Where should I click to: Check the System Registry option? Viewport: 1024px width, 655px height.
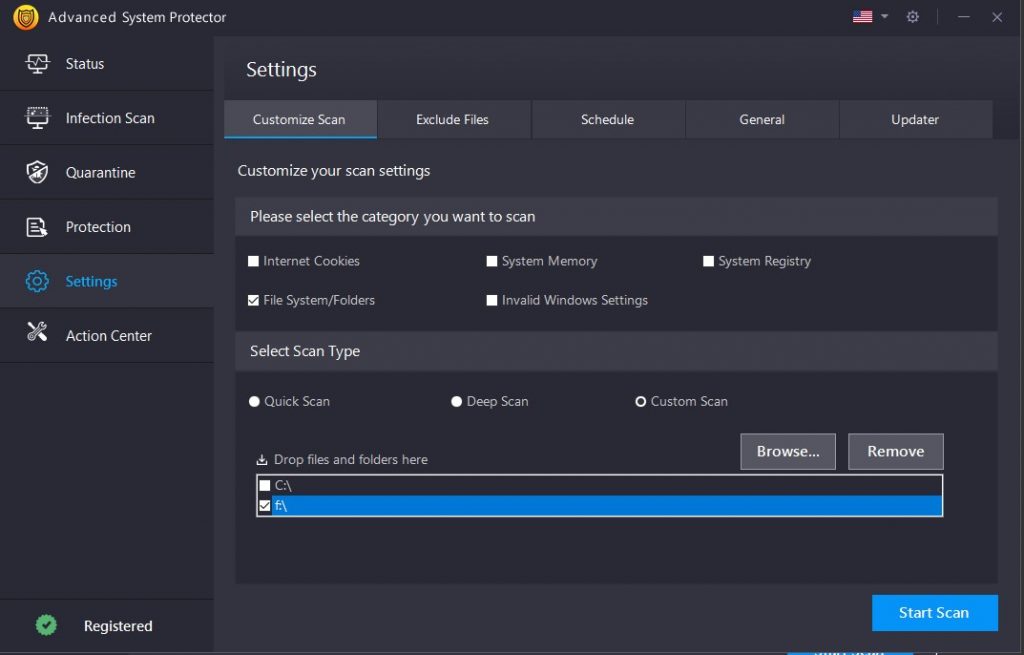(708, 260)
